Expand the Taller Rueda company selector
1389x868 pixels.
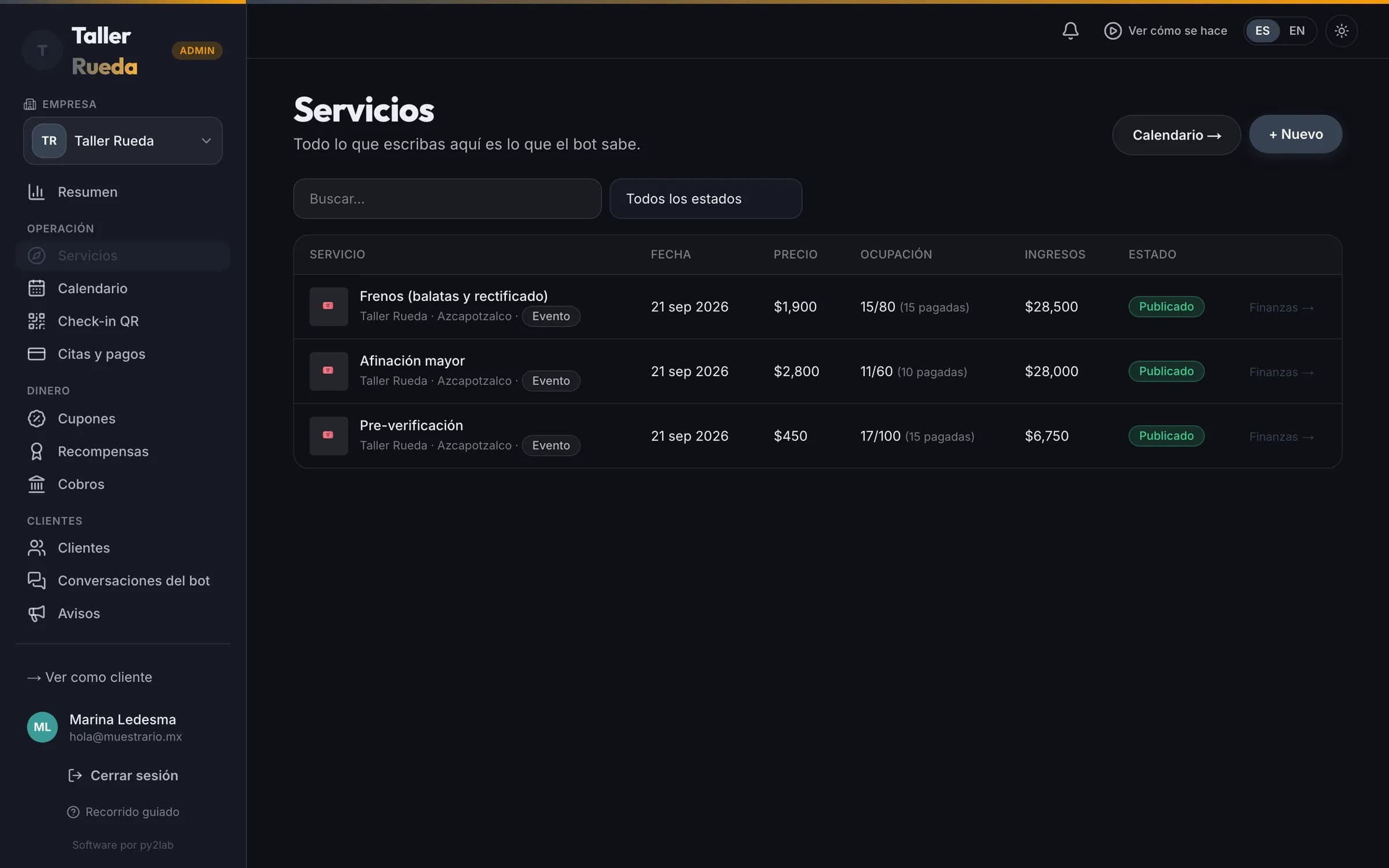coord(123,141)
